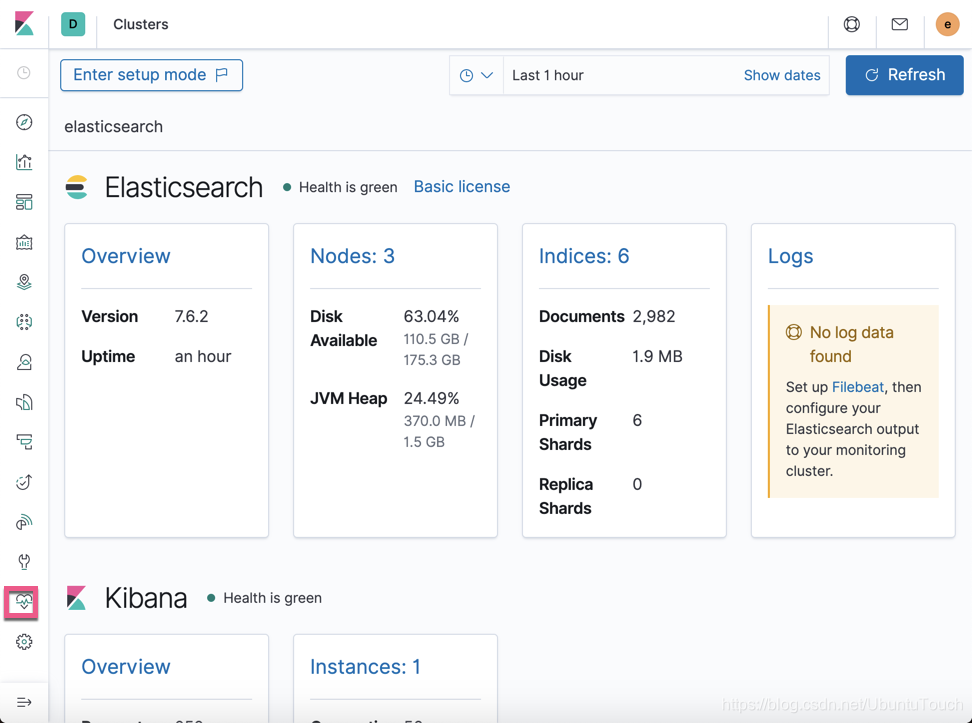Open Logs icon in sidebar
Image resolution: width=972 pixels, height=723 pixels.
point(24,402)
